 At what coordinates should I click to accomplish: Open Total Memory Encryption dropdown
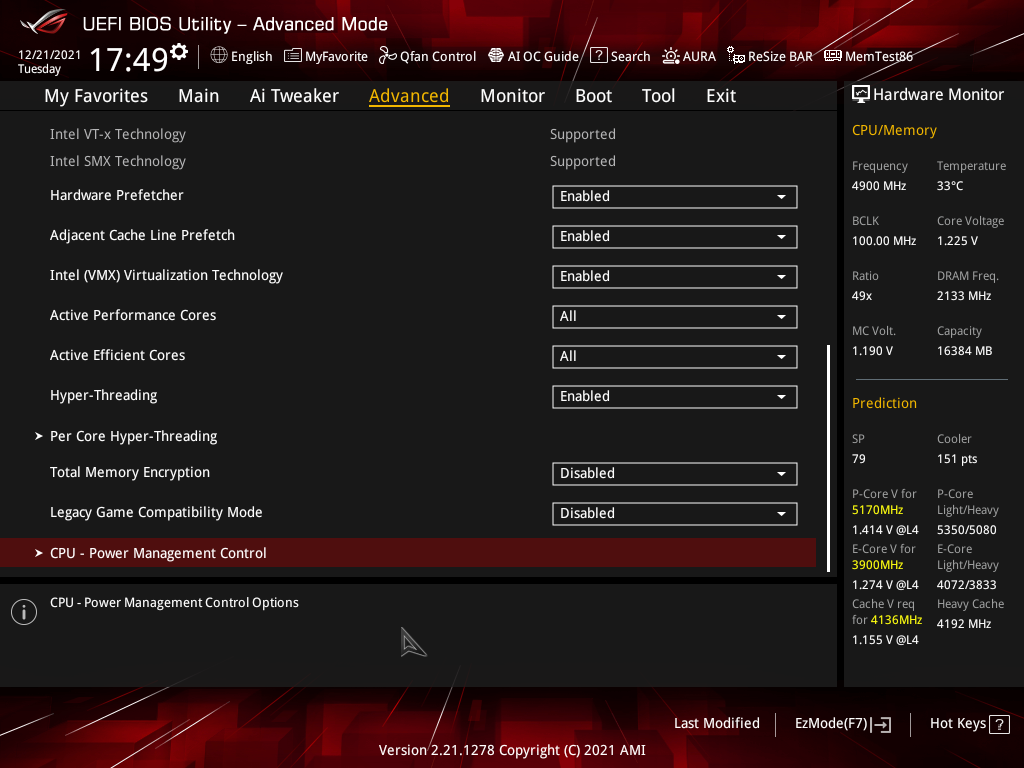(675, 473)
